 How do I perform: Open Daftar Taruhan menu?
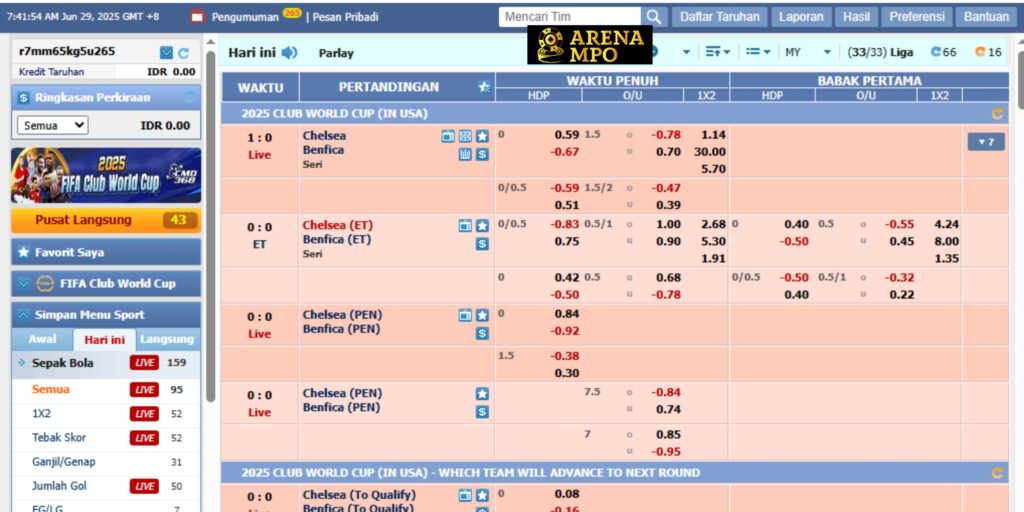point(720,17)
